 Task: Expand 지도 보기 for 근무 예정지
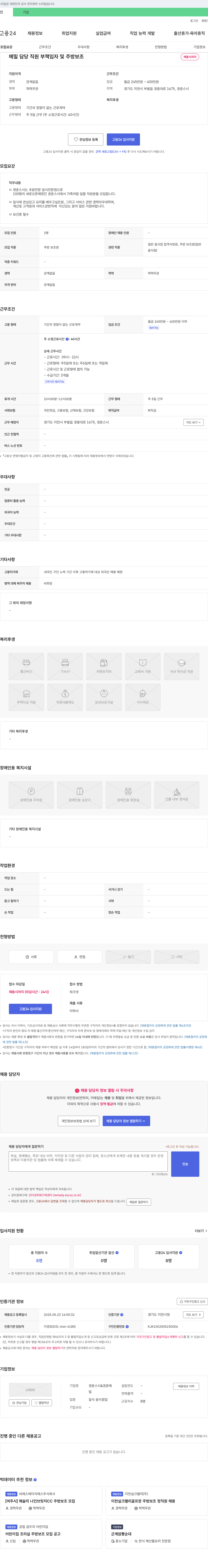193,422
